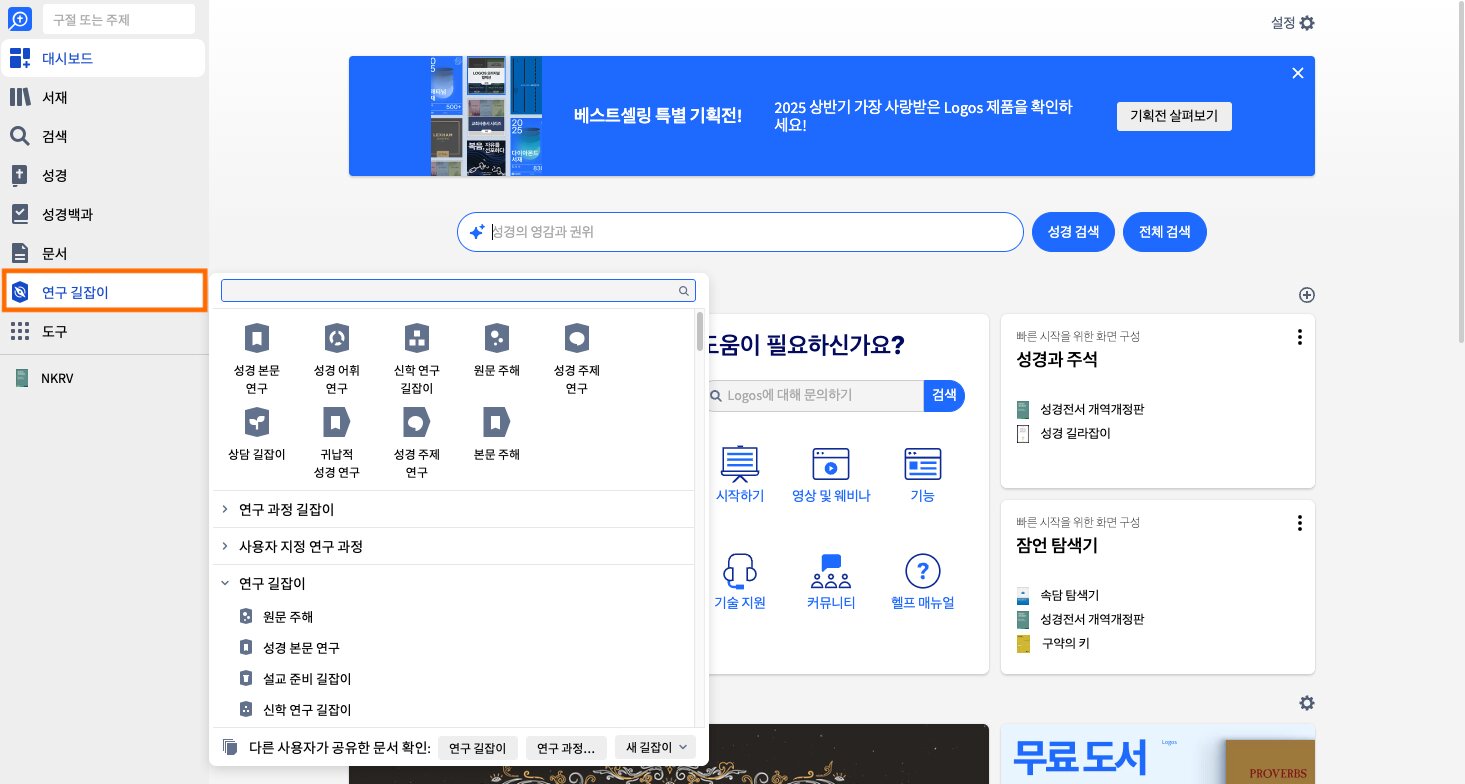Click the 연구 길잡이 shared documents button
The width and height of the screenshot is (1465, 784).
478,747
